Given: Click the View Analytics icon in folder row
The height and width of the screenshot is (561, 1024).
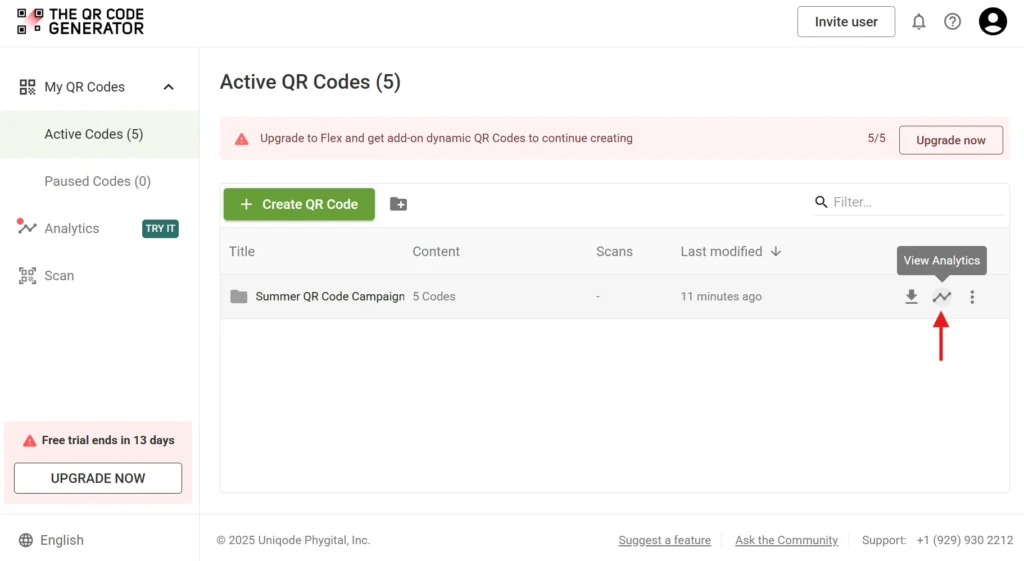Looking at the screenshot, I should point(941,297).
